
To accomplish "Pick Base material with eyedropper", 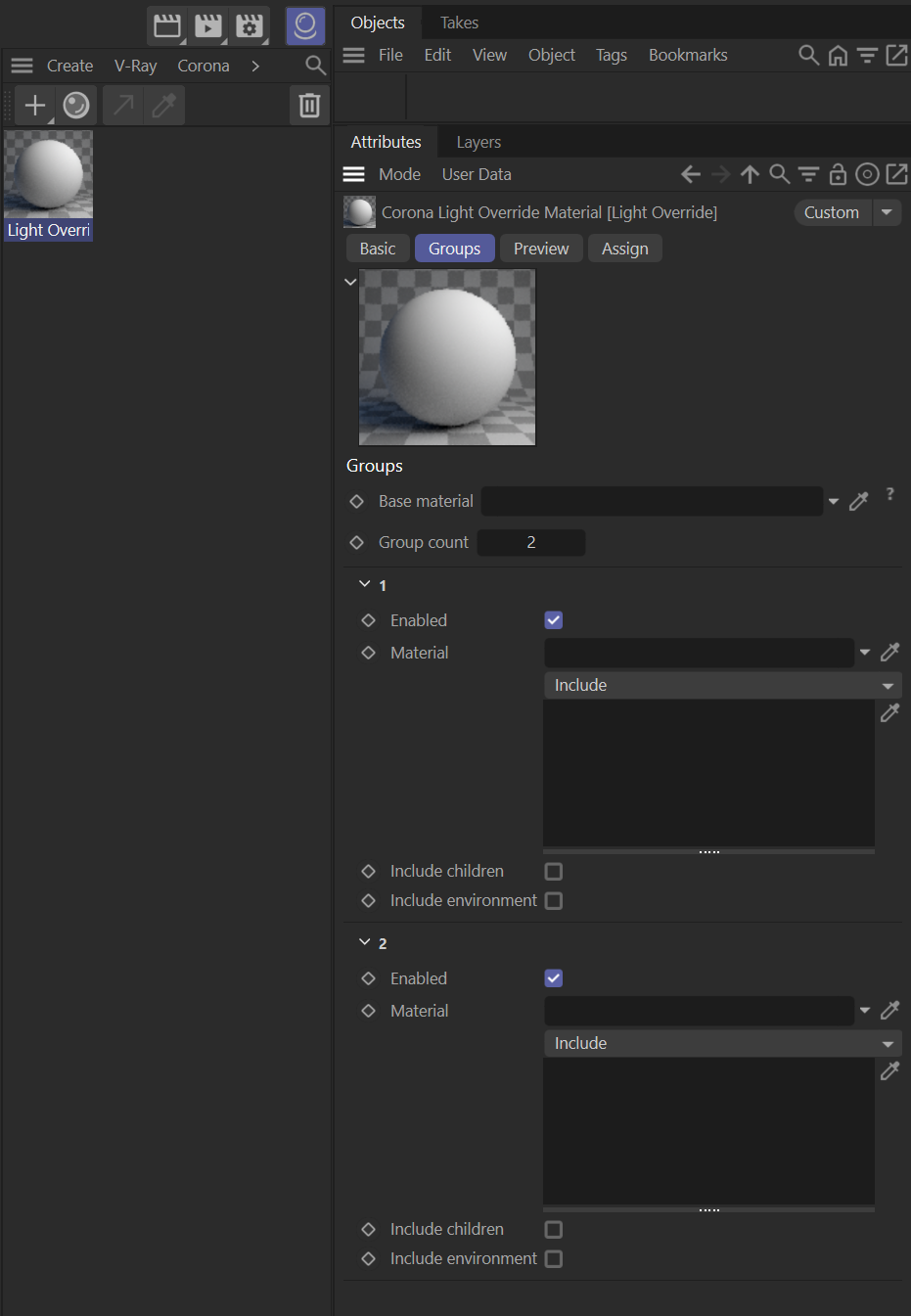I will [x=859, y=501].
